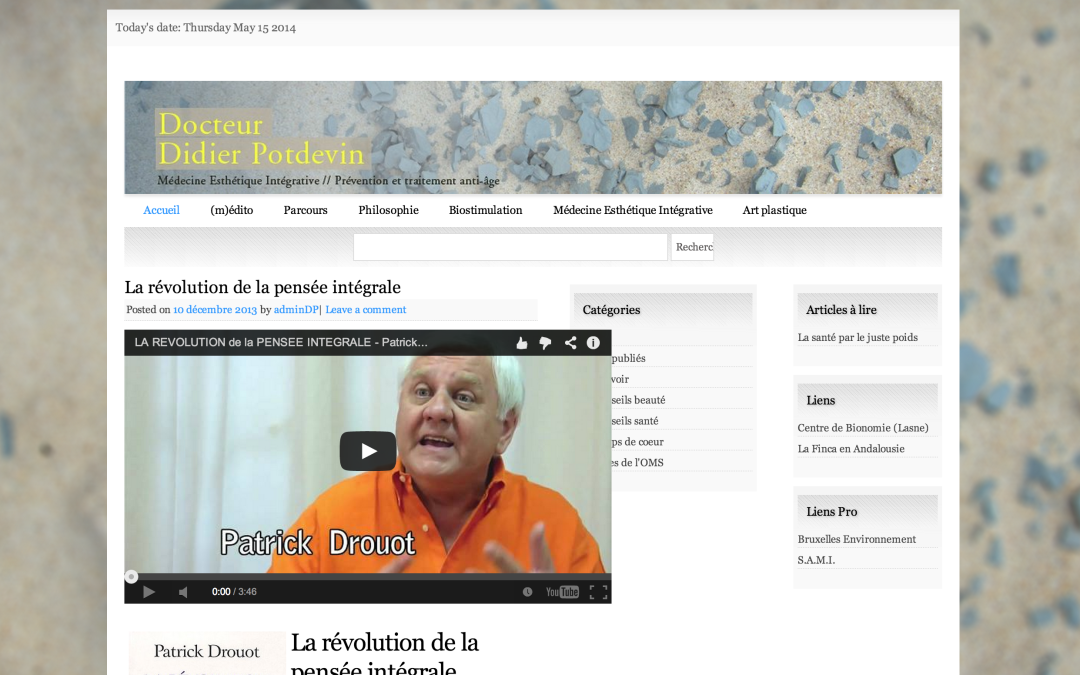Mute the video volume speaker icon
The width and height of the screenshot is (1080, 675).
pos(183,592)
